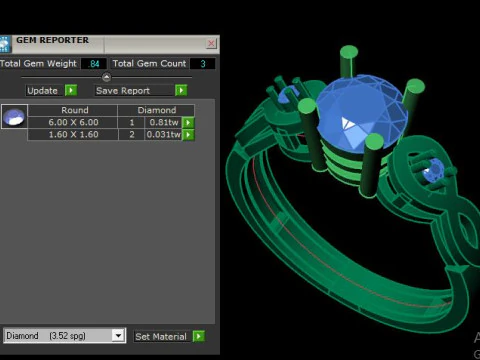480x360 pixels.
Task: Click the green arrow beside Save Report
Action: [181, 90]
